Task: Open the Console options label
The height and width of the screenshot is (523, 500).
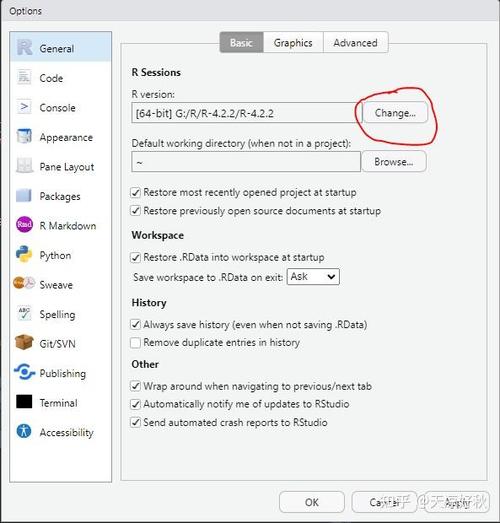Action: (57, 108)
